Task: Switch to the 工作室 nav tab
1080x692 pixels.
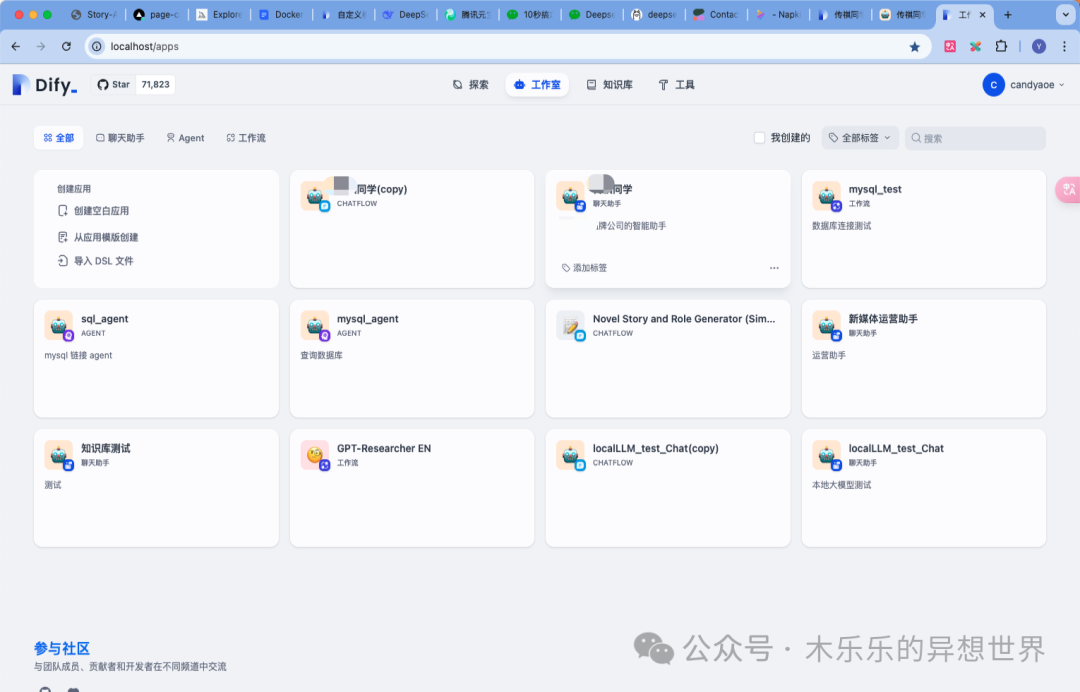Action: [x=537, y=85]
